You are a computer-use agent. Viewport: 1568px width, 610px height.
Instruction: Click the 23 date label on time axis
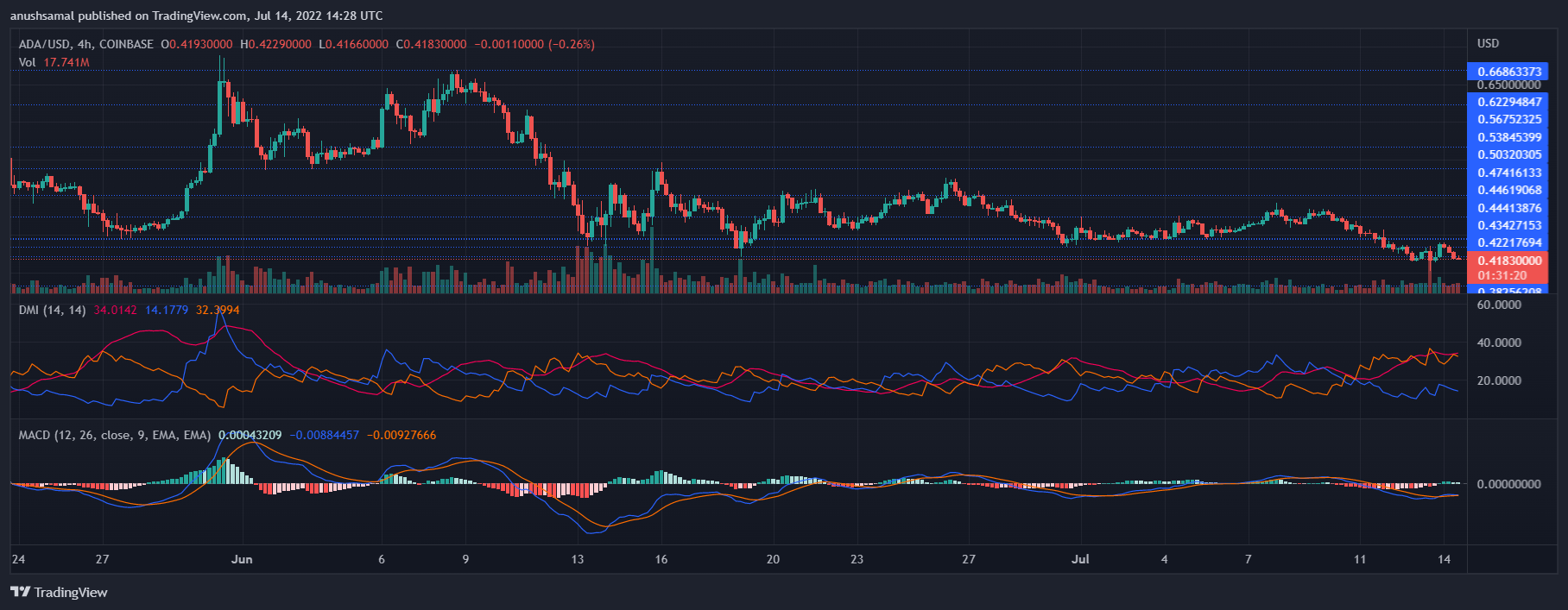click(x=857, y=559)
